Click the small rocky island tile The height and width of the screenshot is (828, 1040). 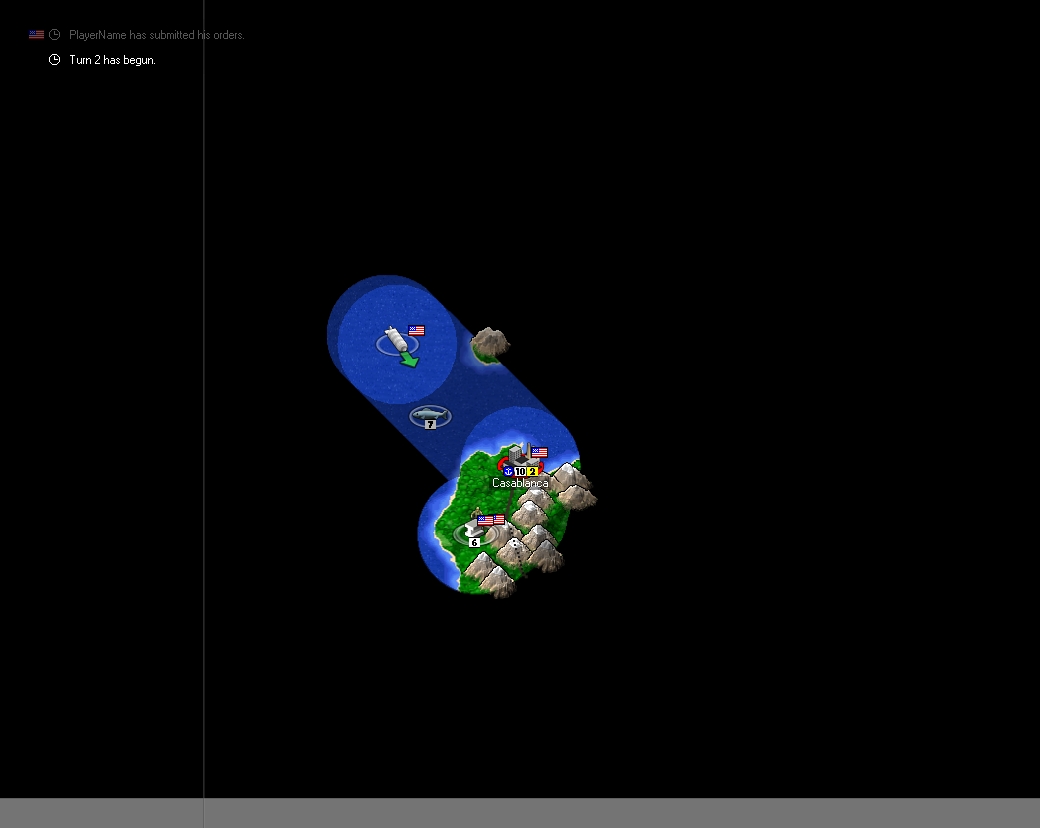[x=489, y=344]
